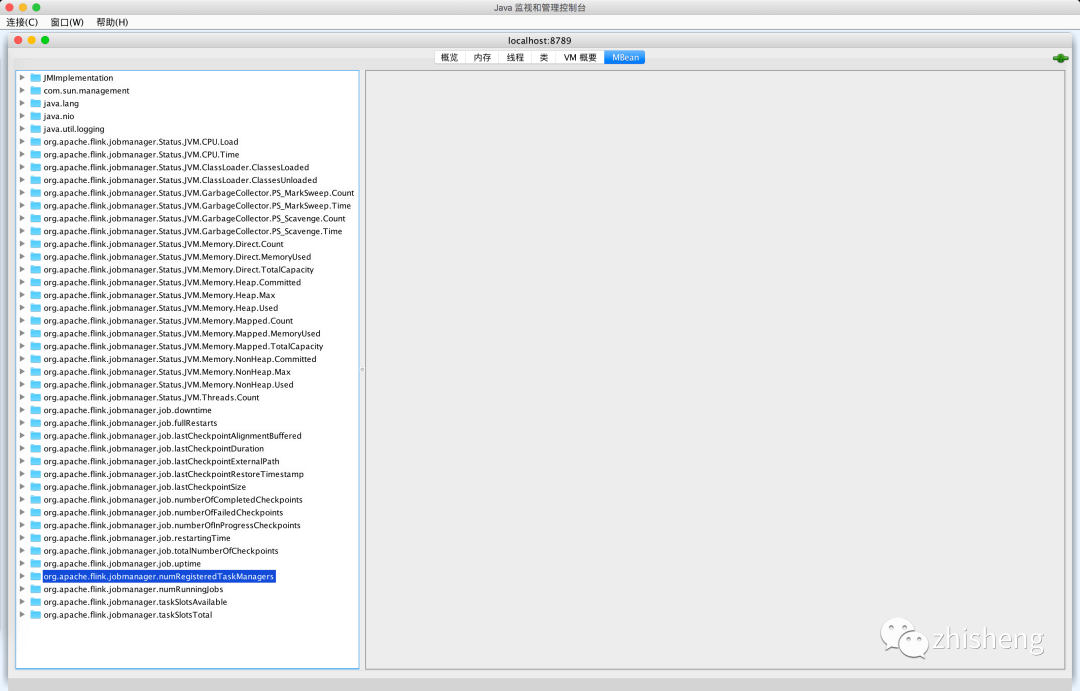
Task: Select Memory.Mapped.Count row
Action: coord(168,320)
